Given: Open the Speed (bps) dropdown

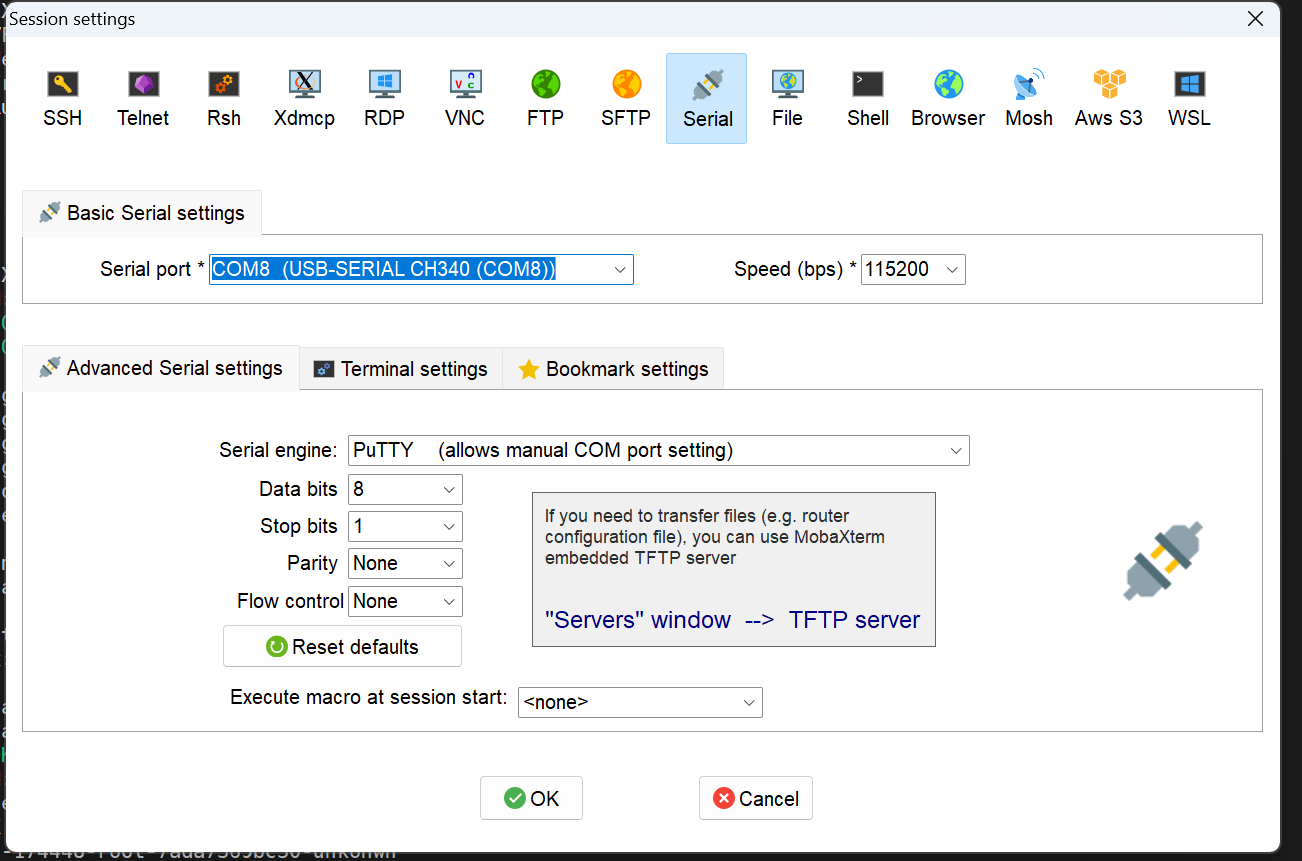Looking at the screenshot, I should point(951,270).
